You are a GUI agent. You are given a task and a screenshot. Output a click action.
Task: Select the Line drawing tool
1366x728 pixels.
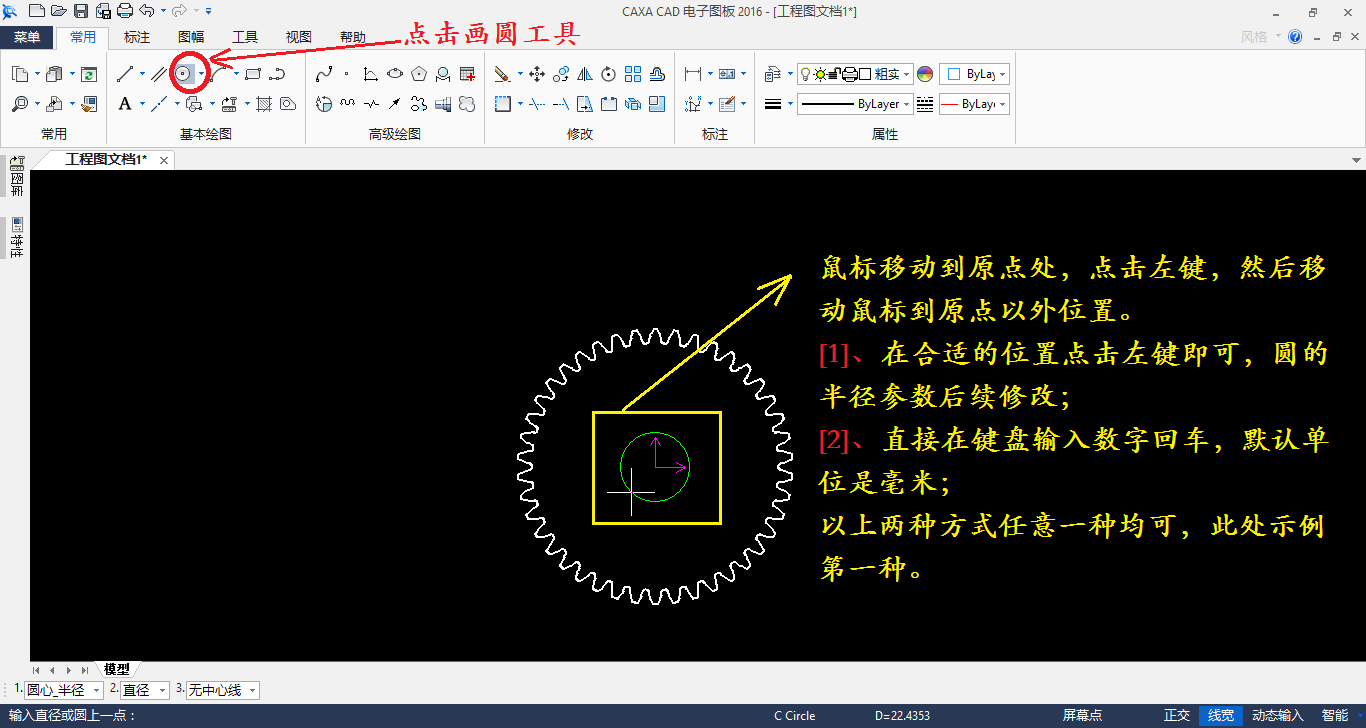[x=125, y=74]
